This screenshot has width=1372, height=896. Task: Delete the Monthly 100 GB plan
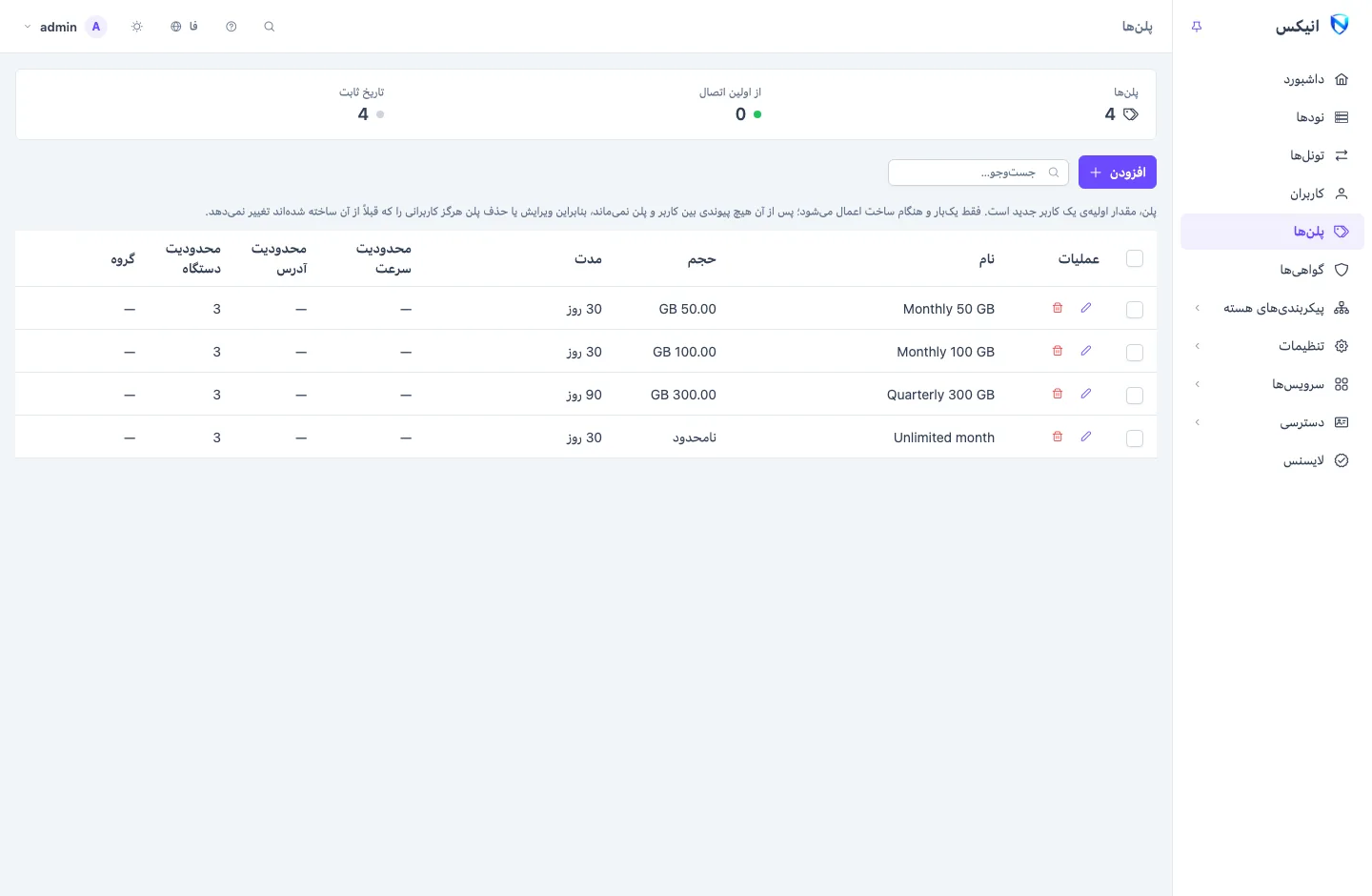click(x=1058, y=351)
